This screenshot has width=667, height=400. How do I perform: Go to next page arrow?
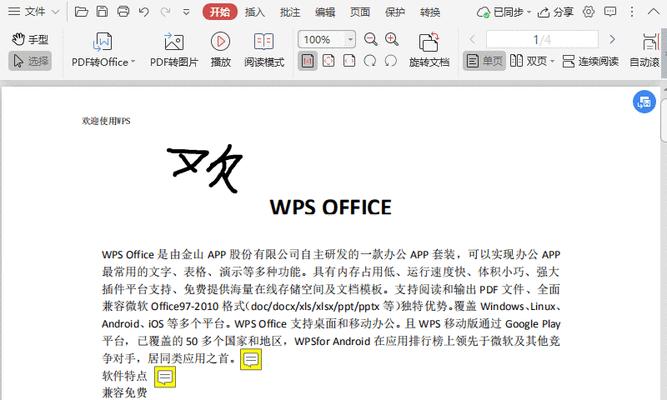coord(612,40)
